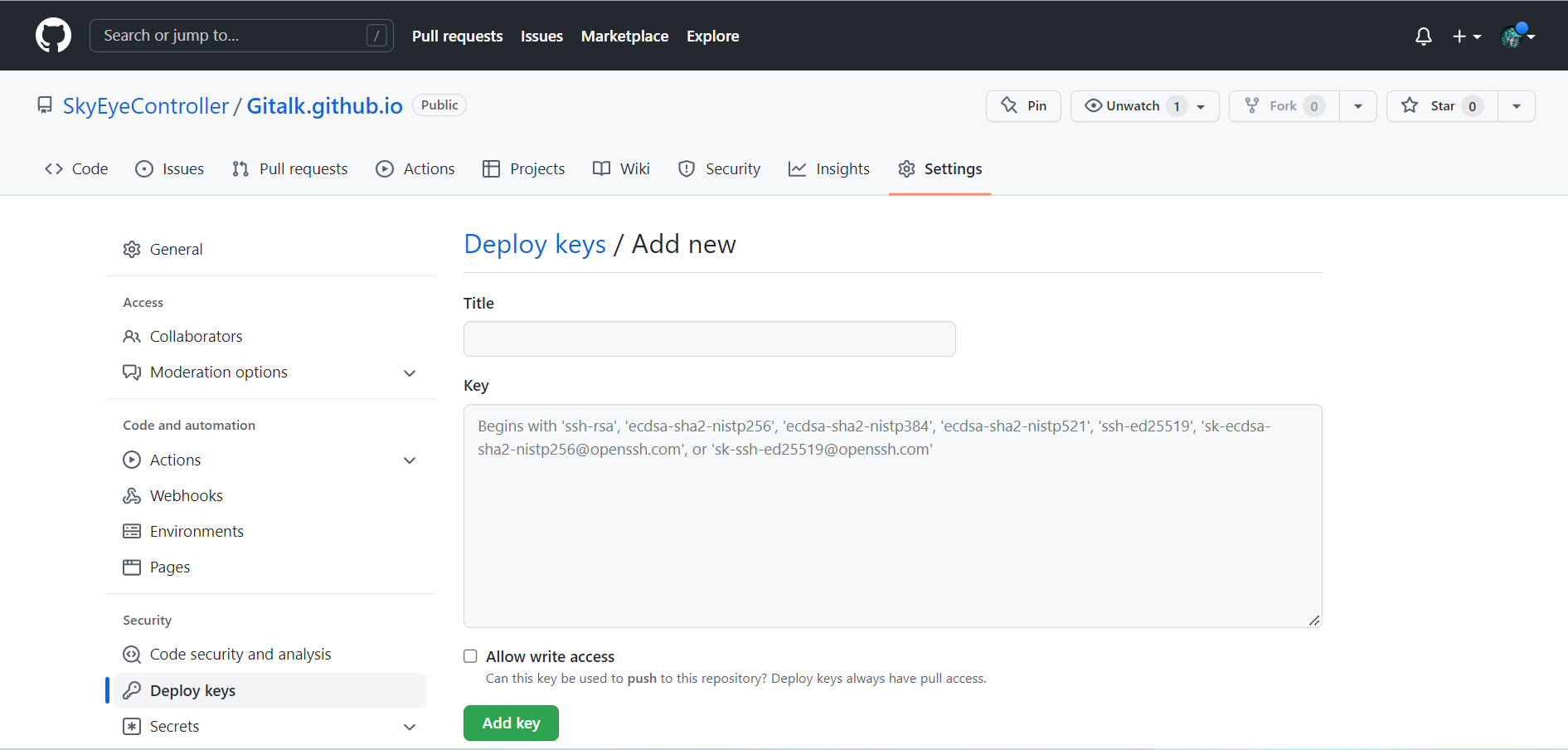Switch to repository Pull requests tab
The image size is (1568, 750).
[289, 169]
